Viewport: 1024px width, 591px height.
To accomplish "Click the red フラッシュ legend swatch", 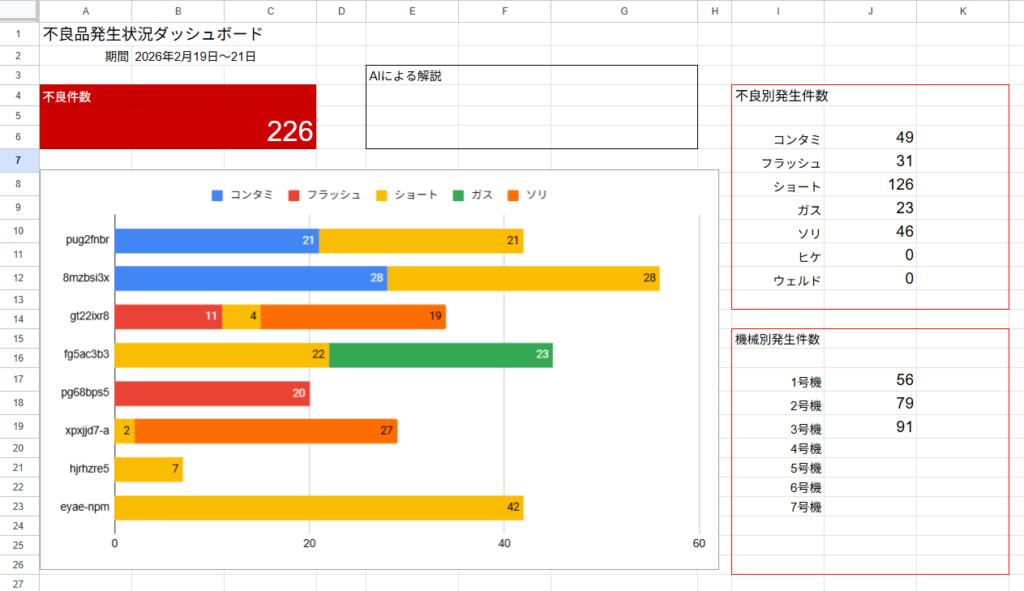I will (294, 195).
